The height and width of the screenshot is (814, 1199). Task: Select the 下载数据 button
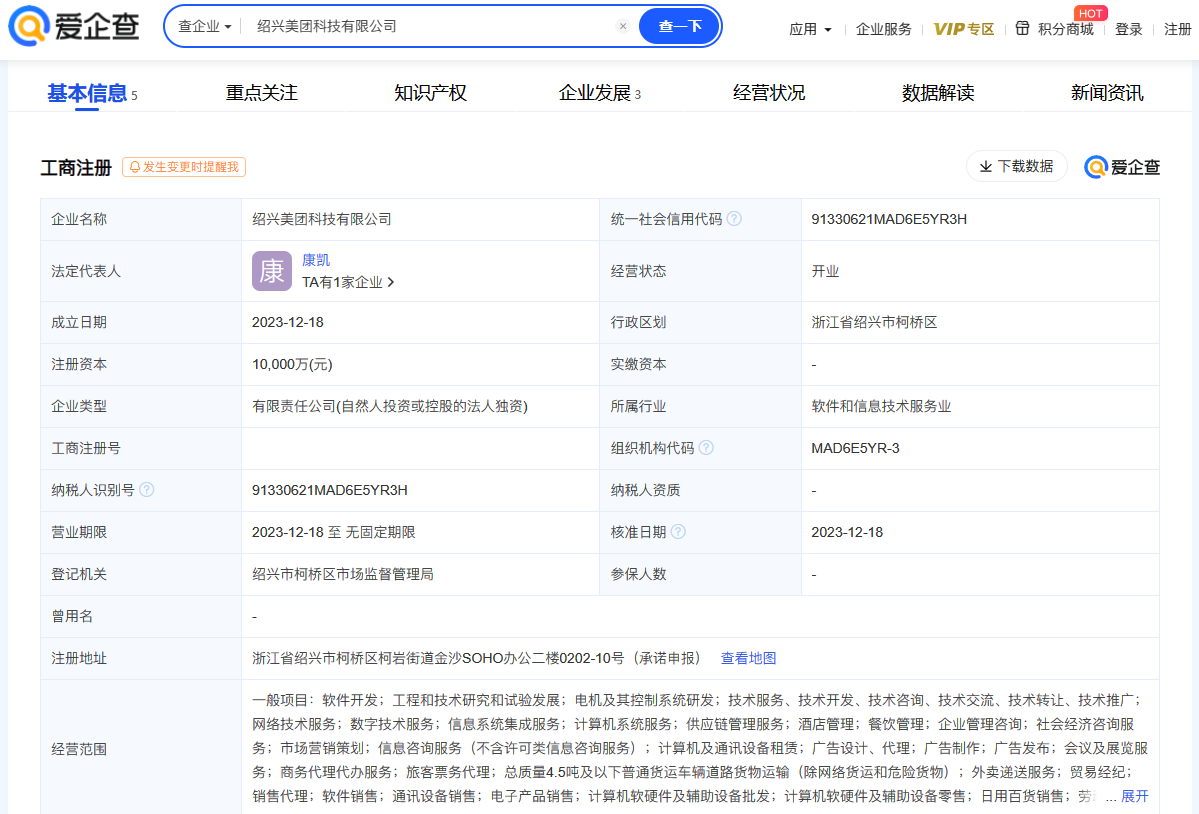(1016, 166)
